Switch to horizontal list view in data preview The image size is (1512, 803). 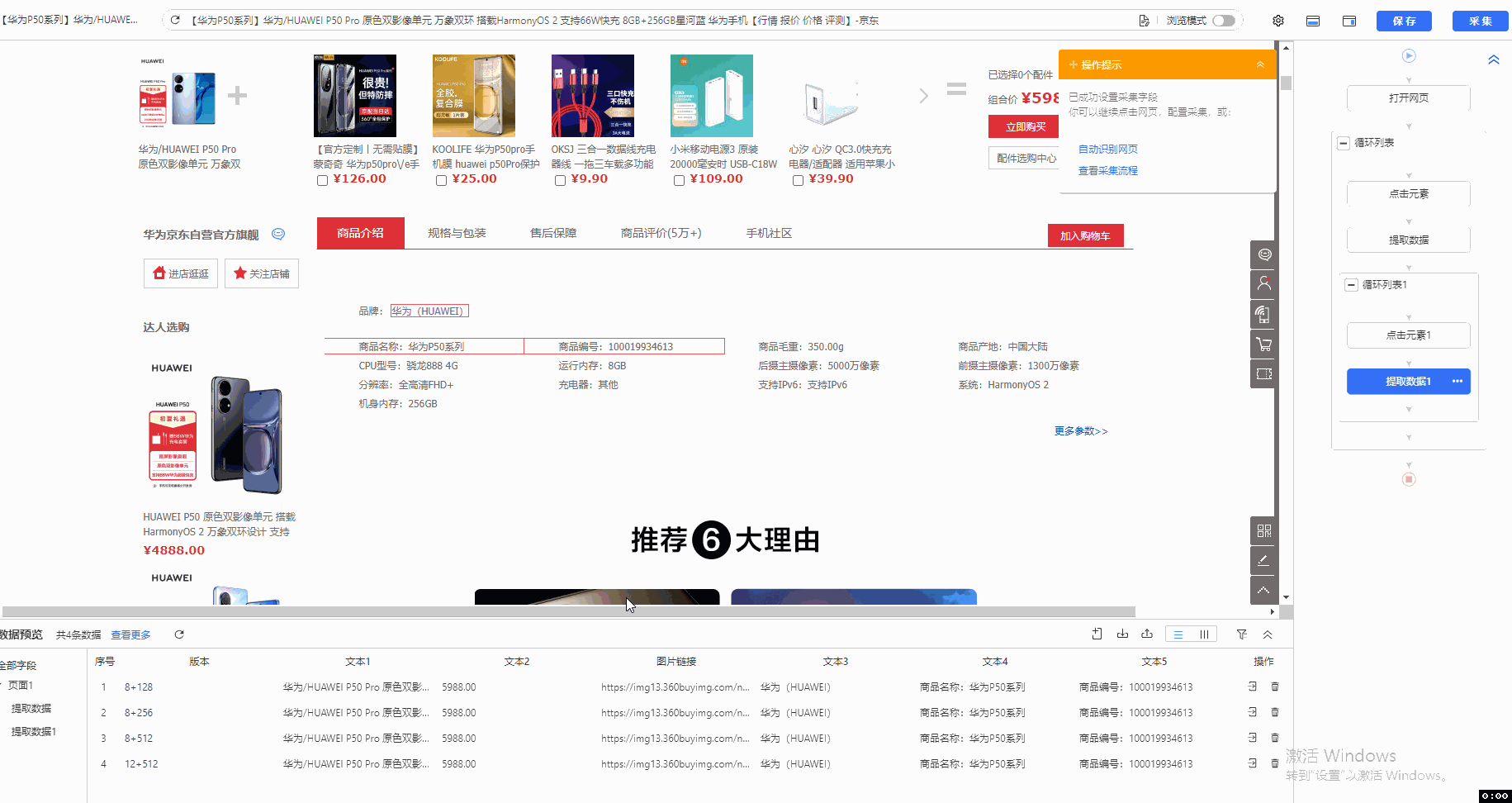click(1178, 634)
